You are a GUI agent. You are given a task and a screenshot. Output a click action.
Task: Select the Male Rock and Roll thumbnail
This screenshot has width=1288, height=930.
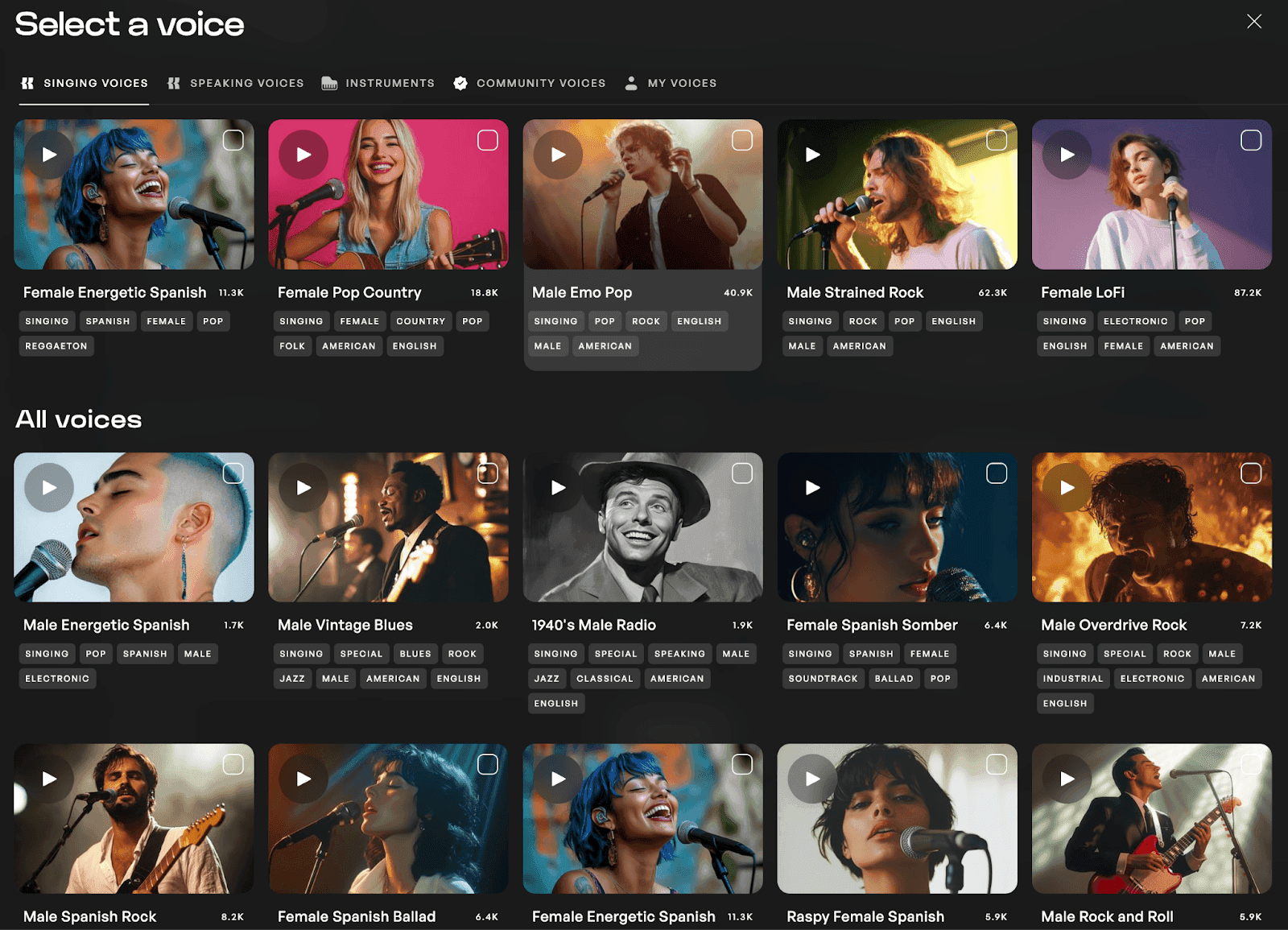tap(1151, 819)
